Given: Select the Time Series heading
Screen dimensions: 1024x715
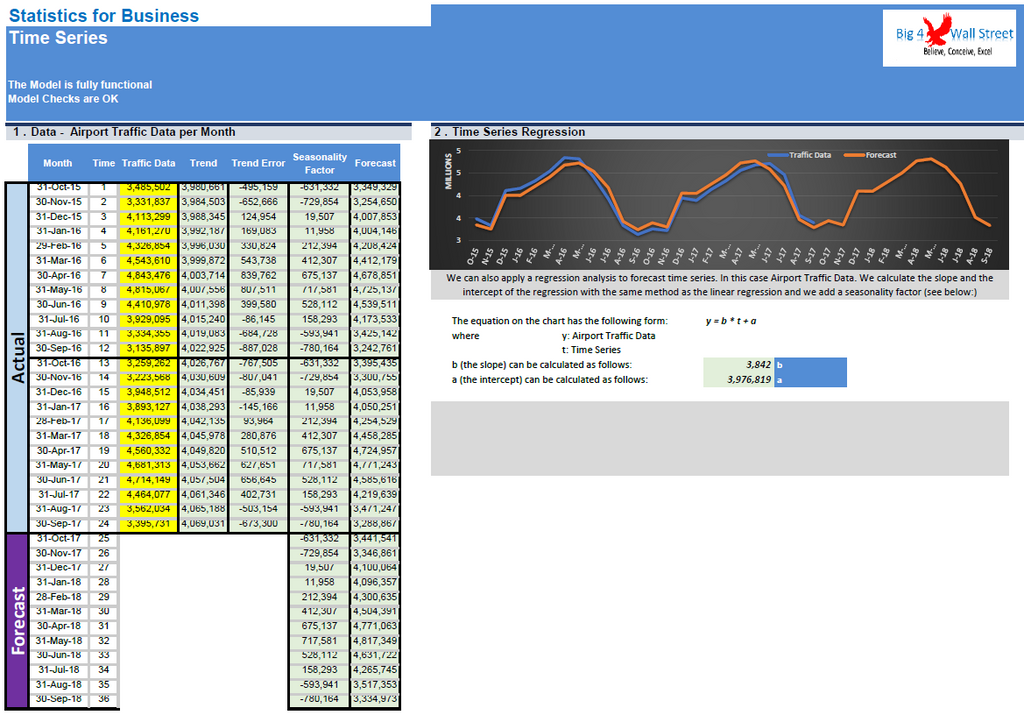Looking at the screenshot, I should click(58, 38).
